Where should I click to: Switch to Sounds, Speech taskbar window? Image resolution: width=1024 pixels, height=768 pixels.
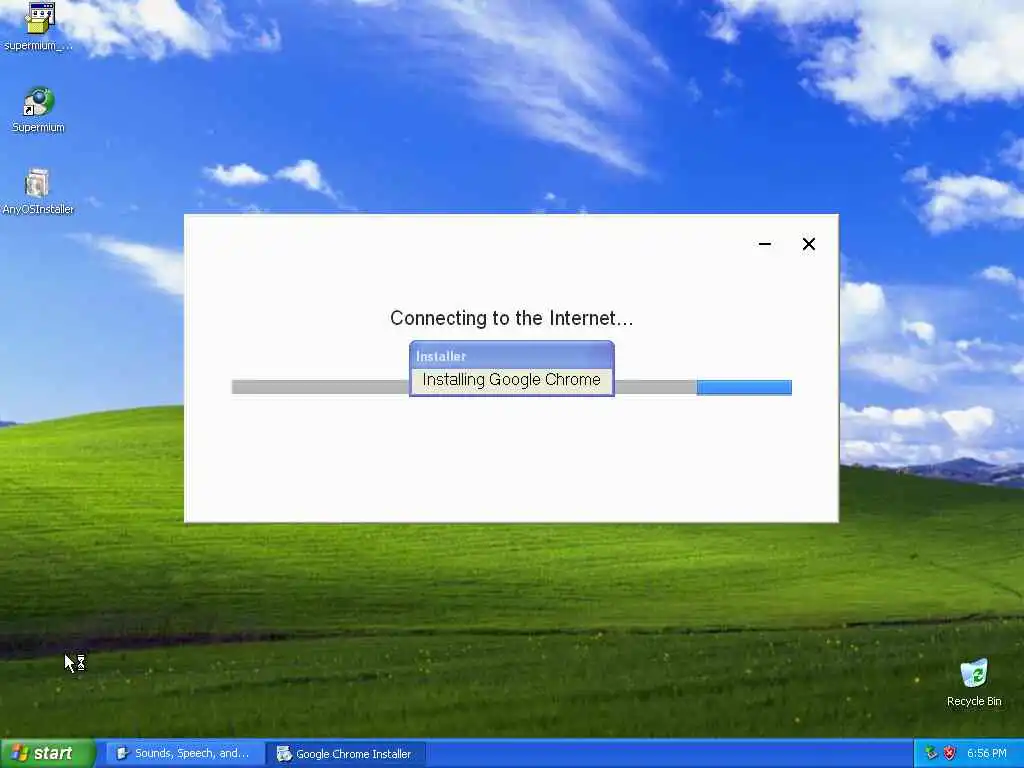point(185,754)
